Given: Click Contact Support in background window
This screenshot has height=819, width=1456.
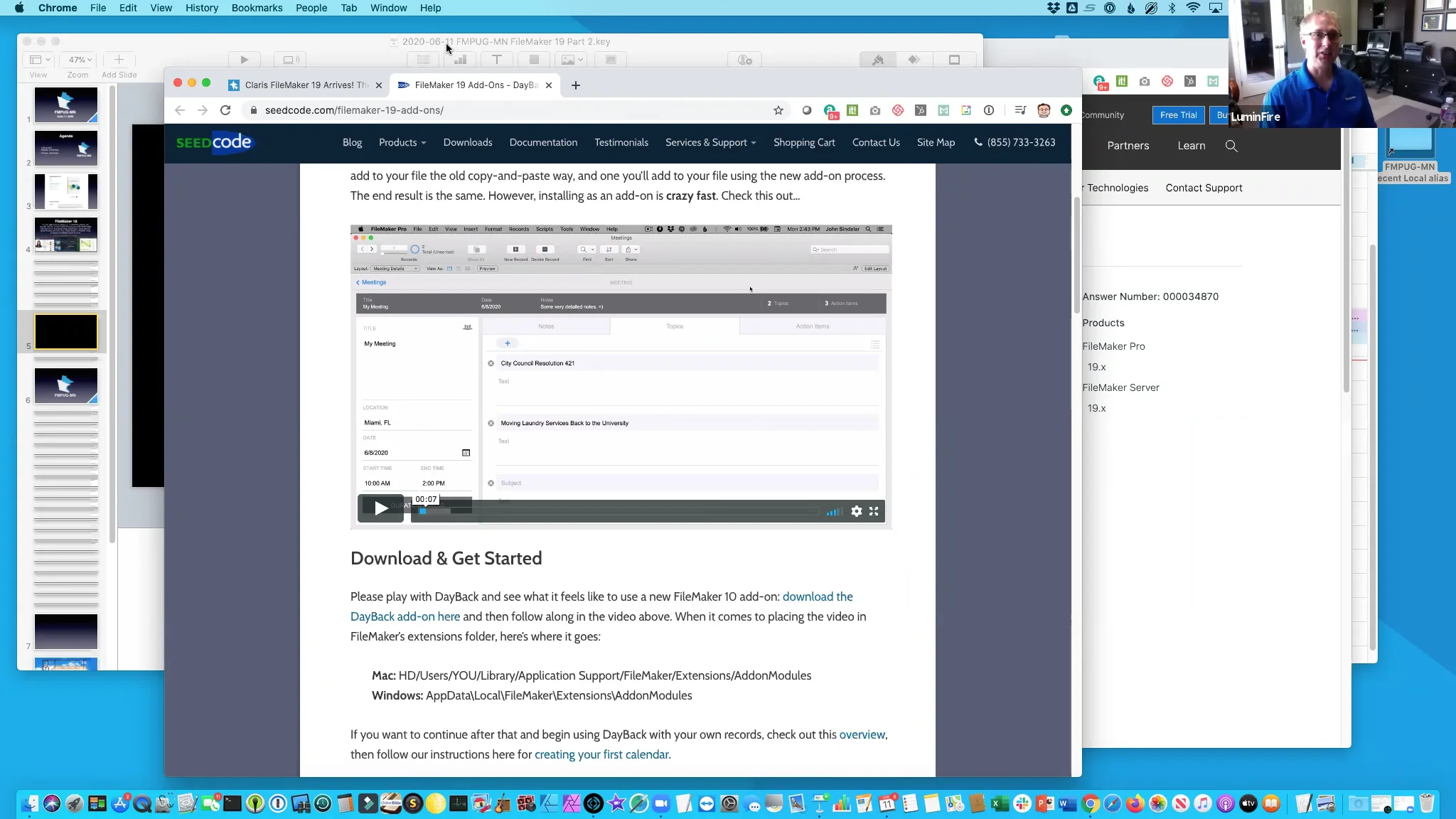Looking at the screenshot, I should (x=1204, y=188).
